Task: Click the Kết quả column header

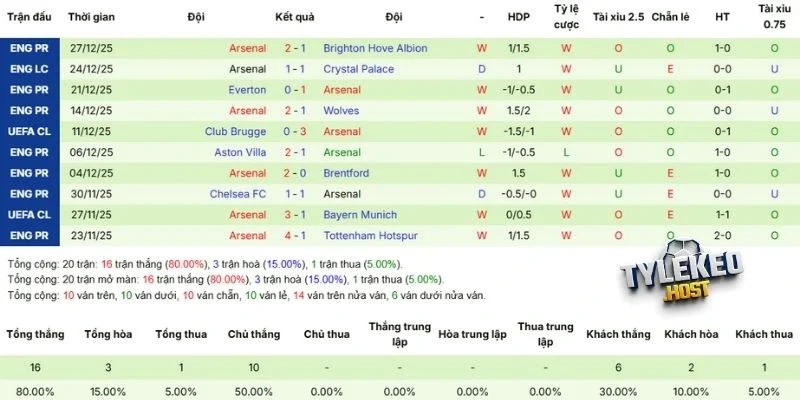Action: click(295, 18)
